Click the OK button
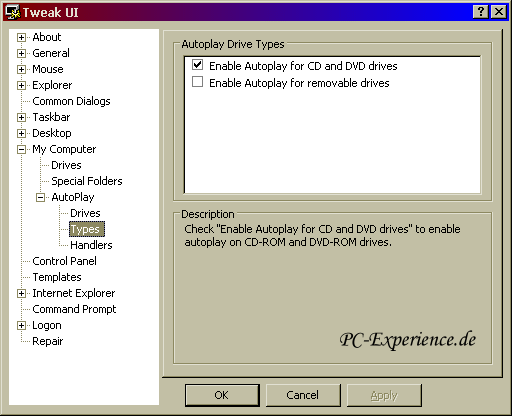 (222, 395)
